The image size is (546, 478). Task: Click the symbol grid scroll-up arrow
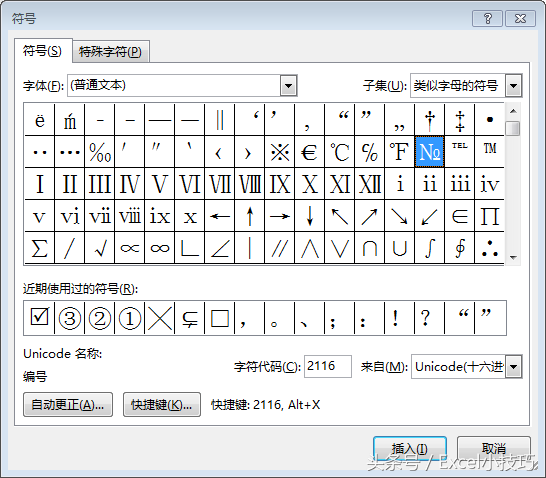pos(513,111)
